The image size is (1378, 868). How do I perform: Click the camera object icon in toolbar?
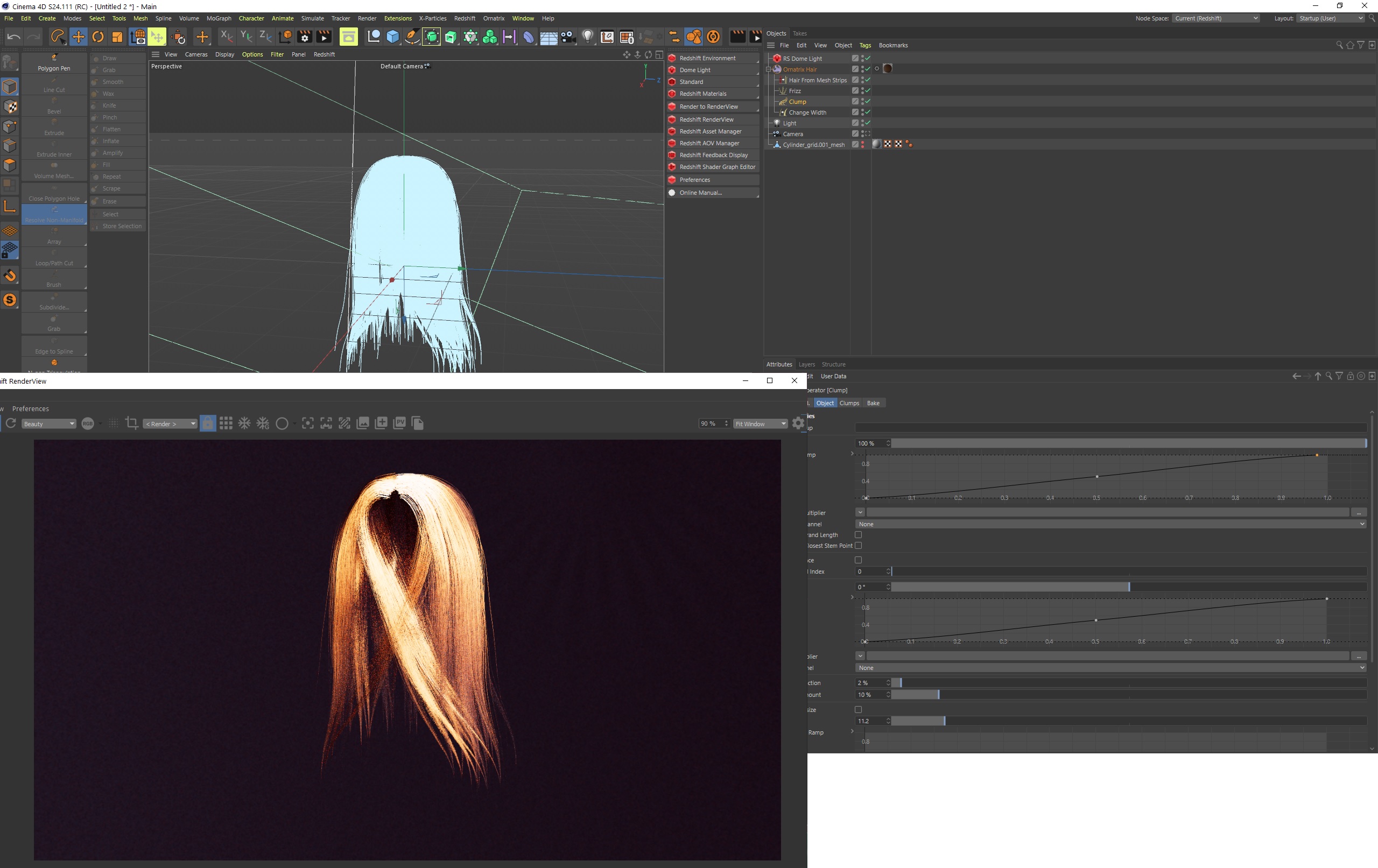click(568, 37)
